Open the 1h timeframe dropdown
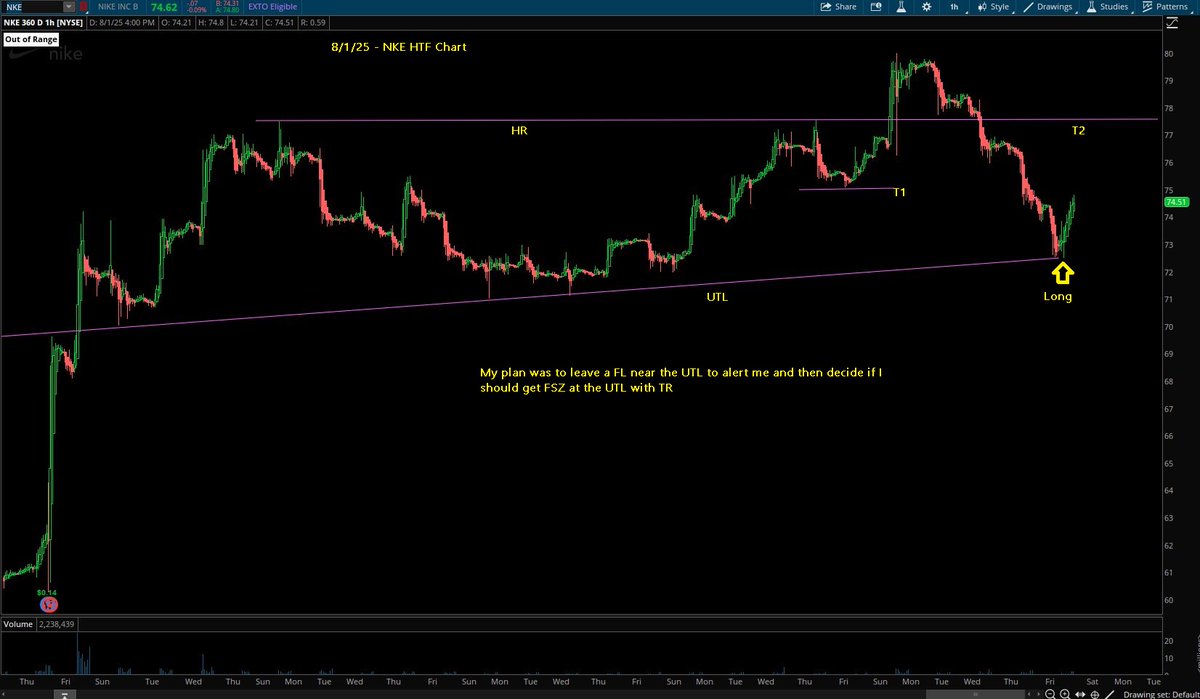The image size is (1200, 699). coord(955,7)
